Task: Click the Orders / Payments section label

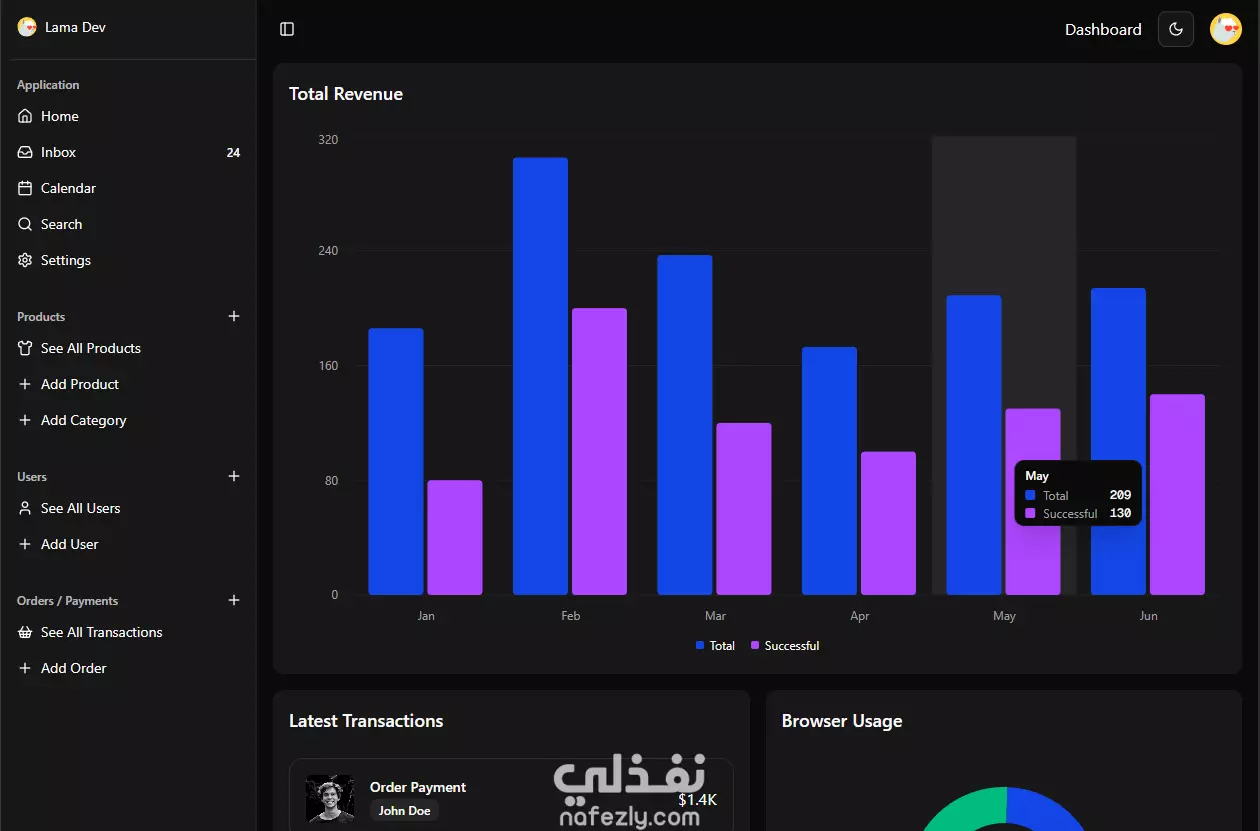Action: point(67,601)
